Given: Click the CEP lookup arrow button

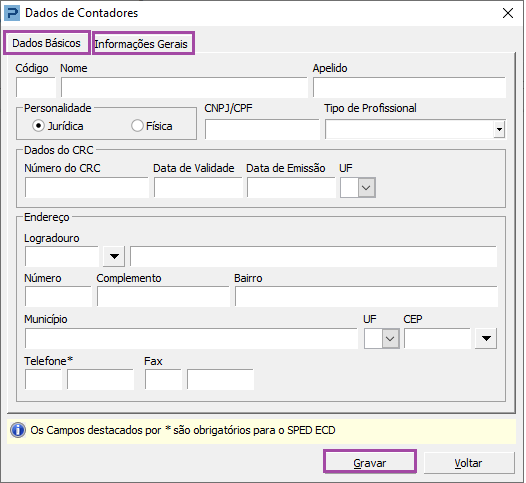Looking at the screenshot, I should pyautogui.click(x=486, y=338).
